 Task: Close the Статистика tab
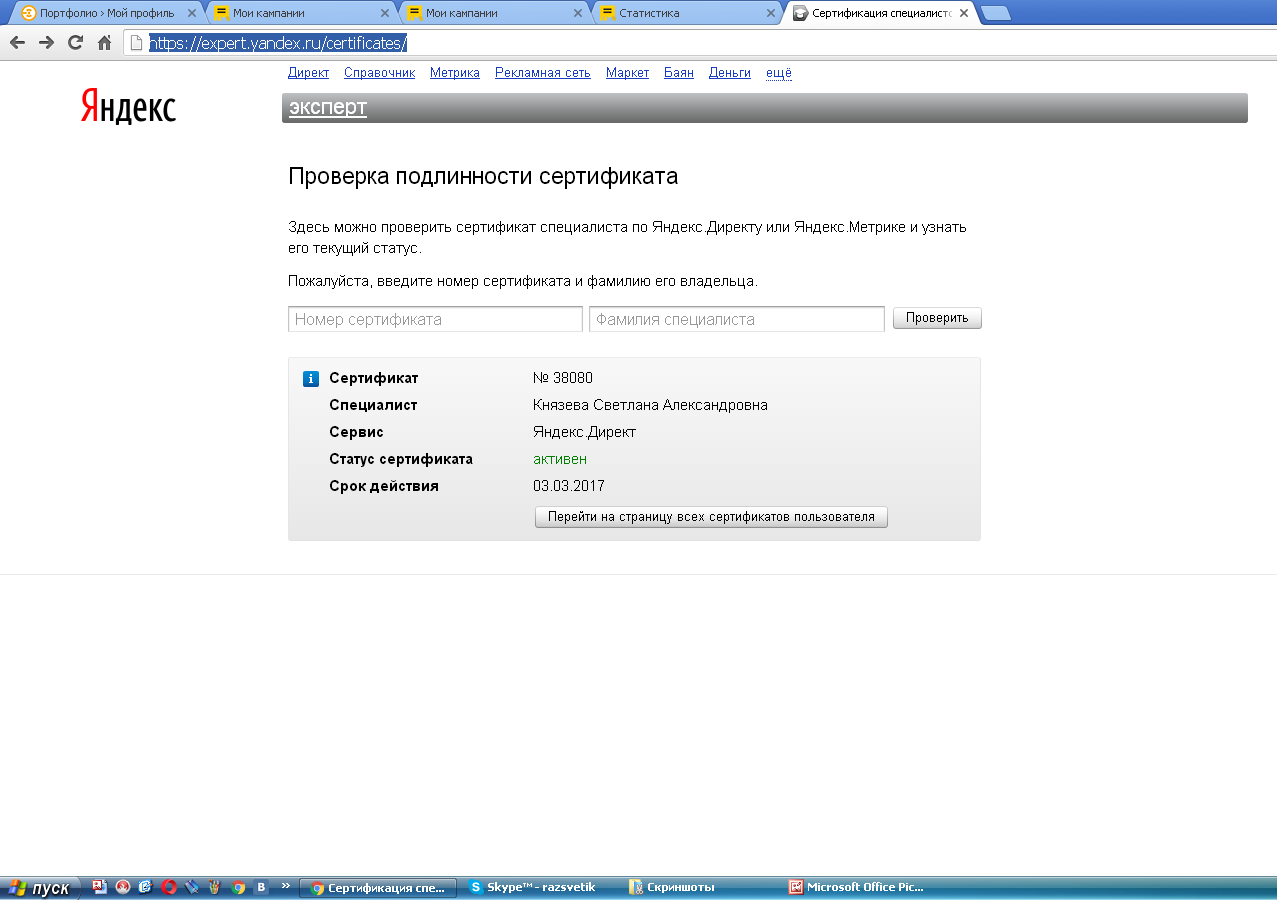coord(770,13)
